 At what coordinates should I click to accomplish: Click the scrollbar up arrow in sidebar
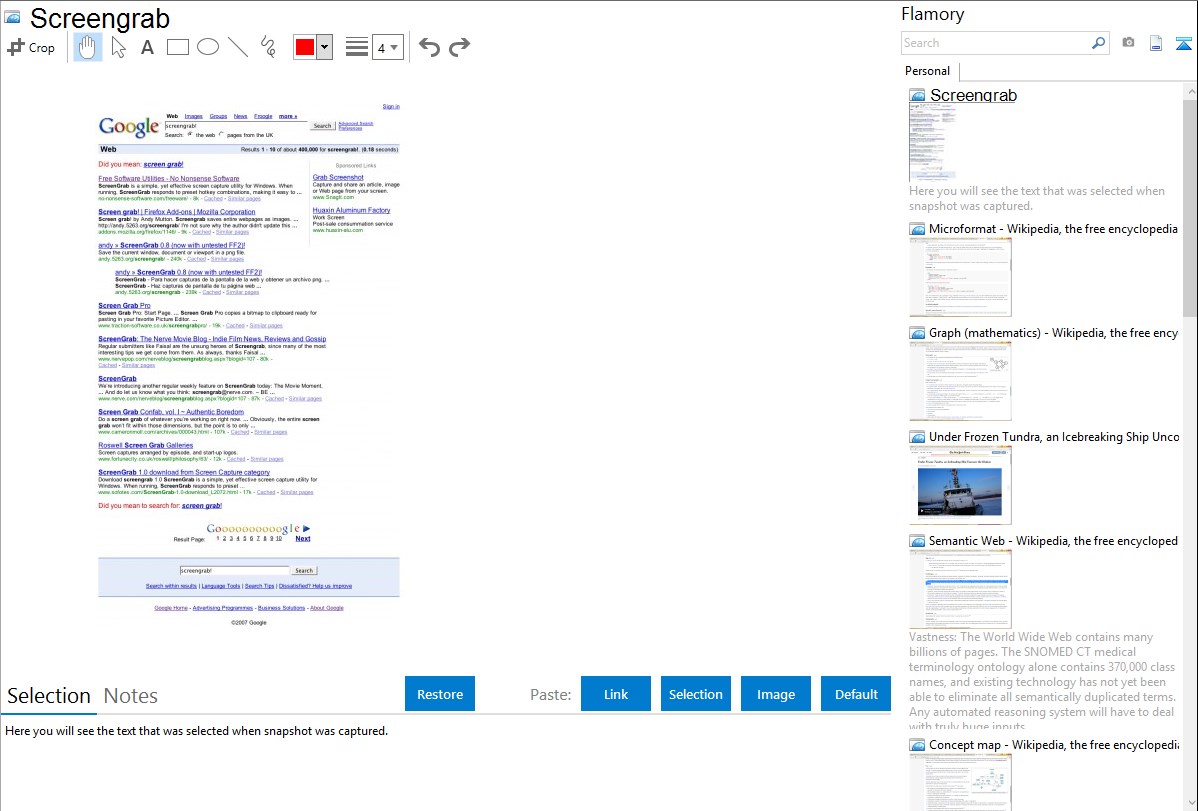(x=1191, y=91)
